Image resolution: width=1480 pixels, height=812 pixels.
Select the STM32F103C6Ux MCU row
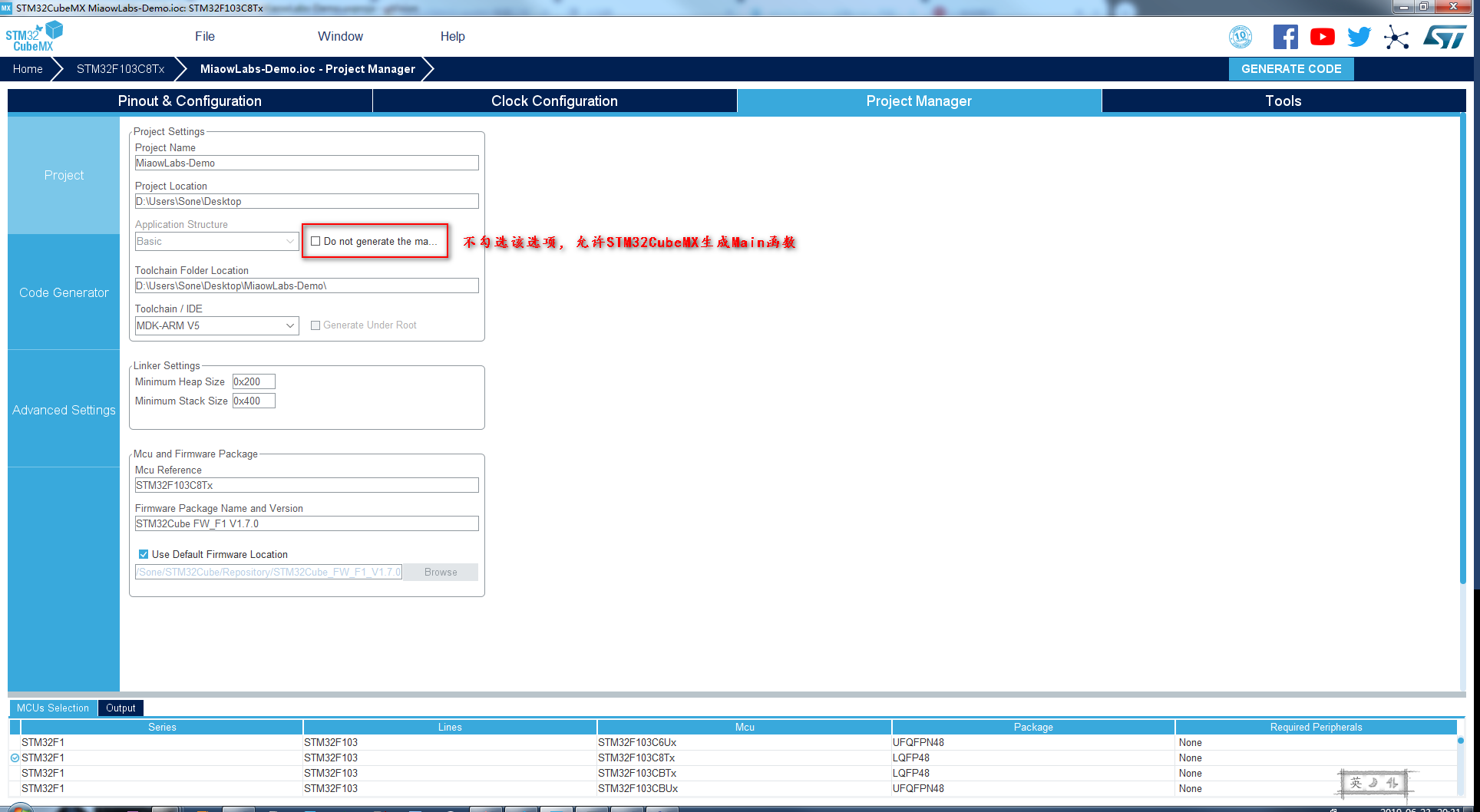(733, 742)
